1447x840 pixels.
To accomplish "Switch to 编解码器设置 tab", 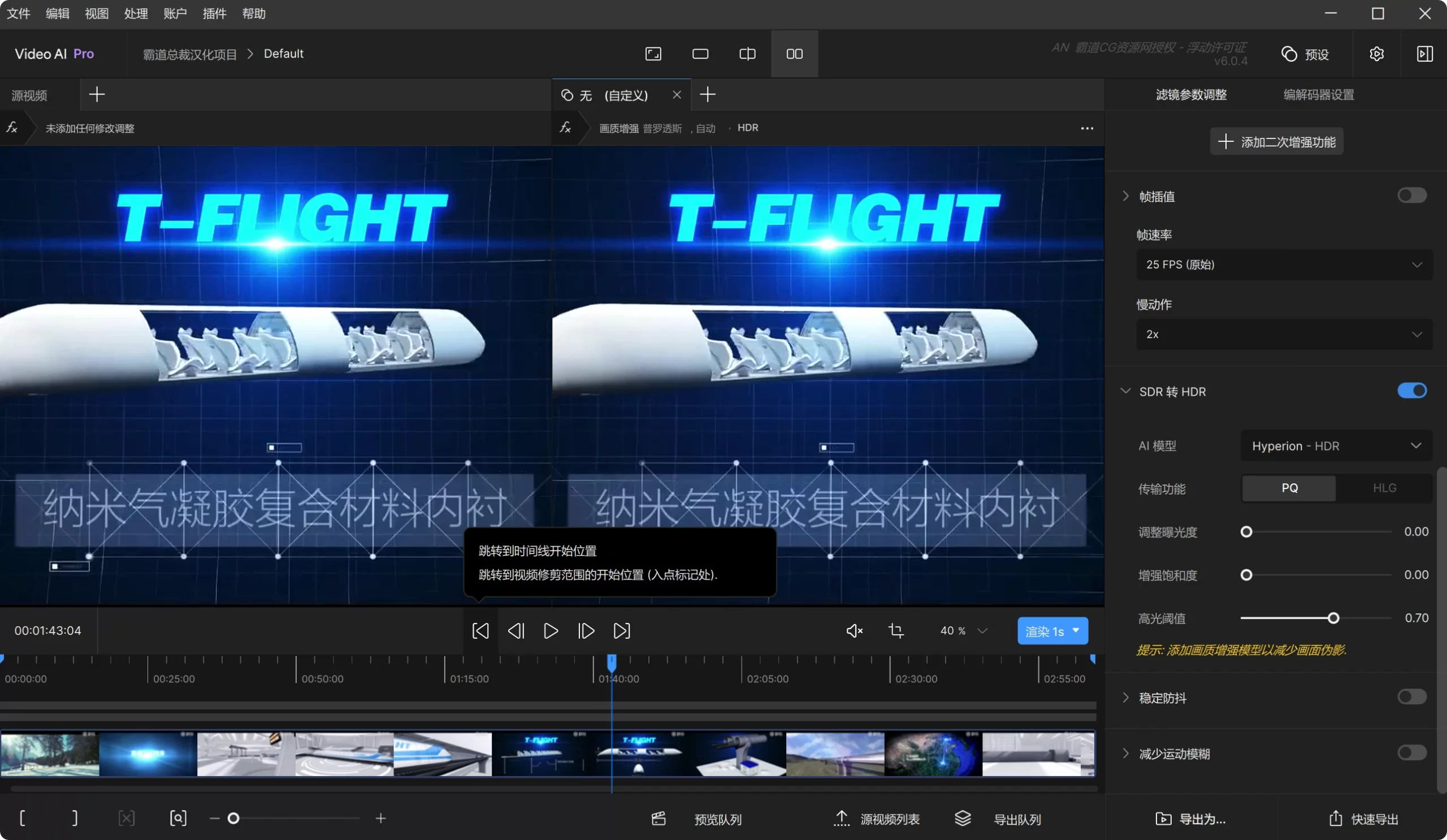I will point(1318,95).
